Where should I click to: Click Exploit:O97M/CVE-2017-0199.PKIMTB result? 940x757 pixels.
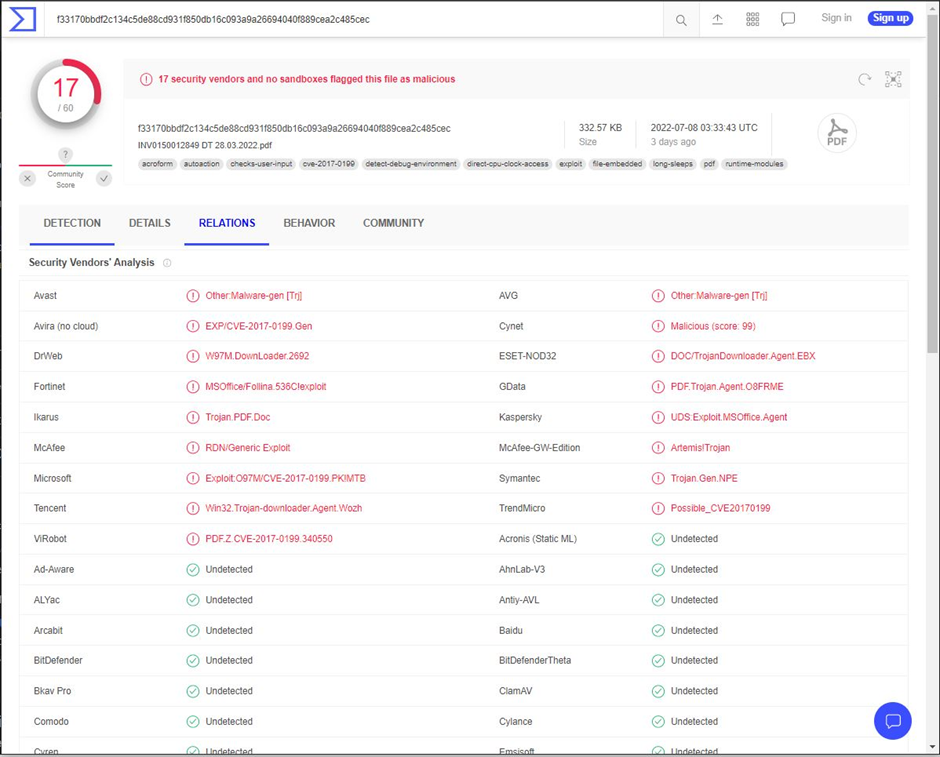[285, 478]
